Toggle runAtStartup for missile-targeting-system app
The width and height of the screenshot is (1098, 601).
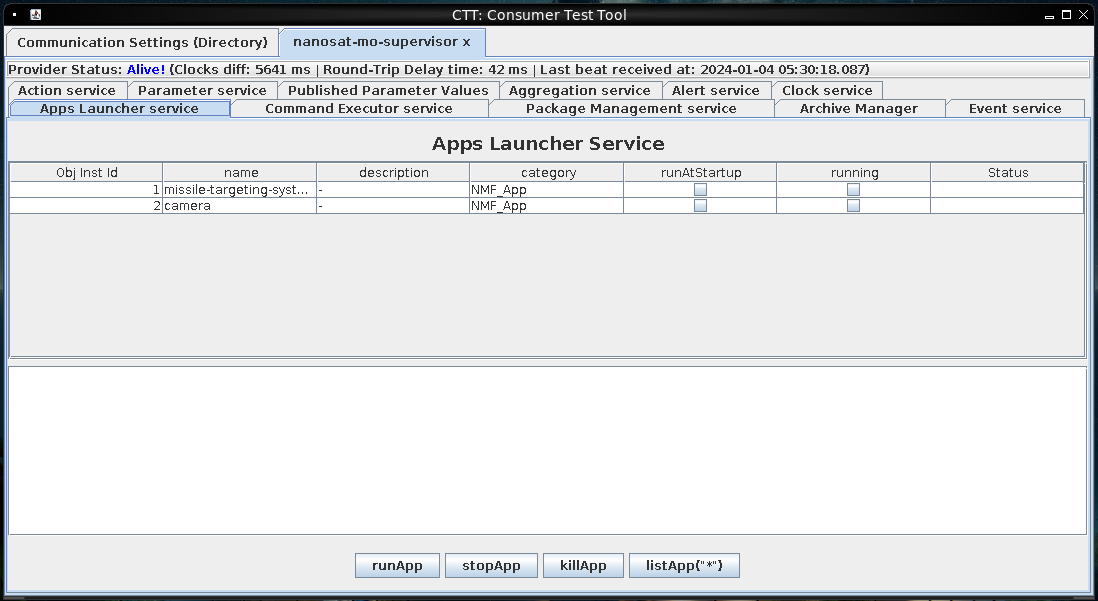pos(700,189)
